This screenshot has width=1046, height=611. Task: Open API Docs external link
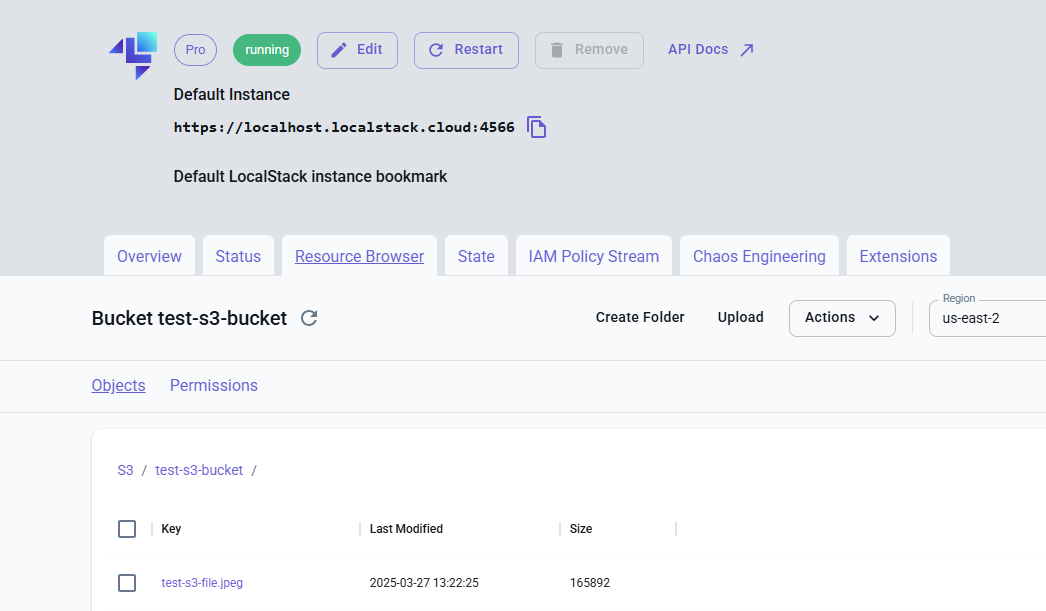[711, 50]
